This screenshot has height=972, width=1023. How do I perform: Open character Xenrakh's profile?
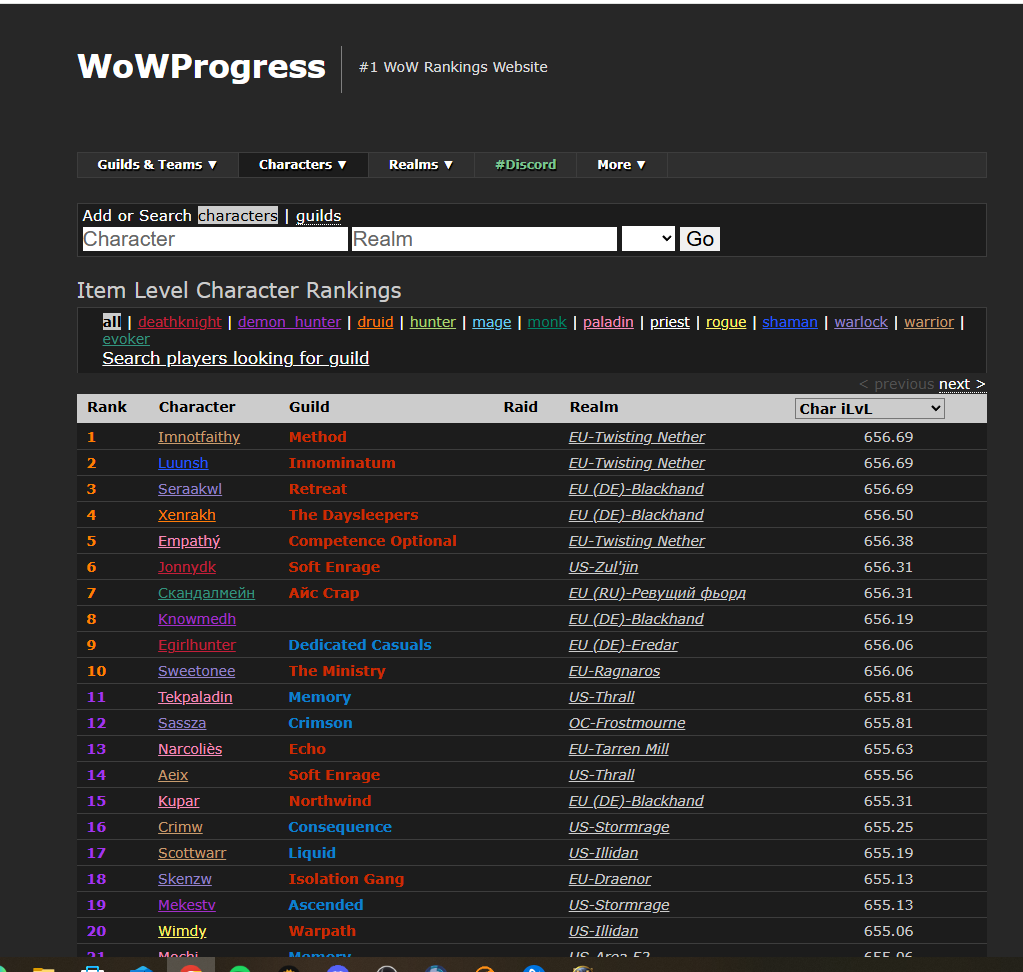(x=187, y=515)
